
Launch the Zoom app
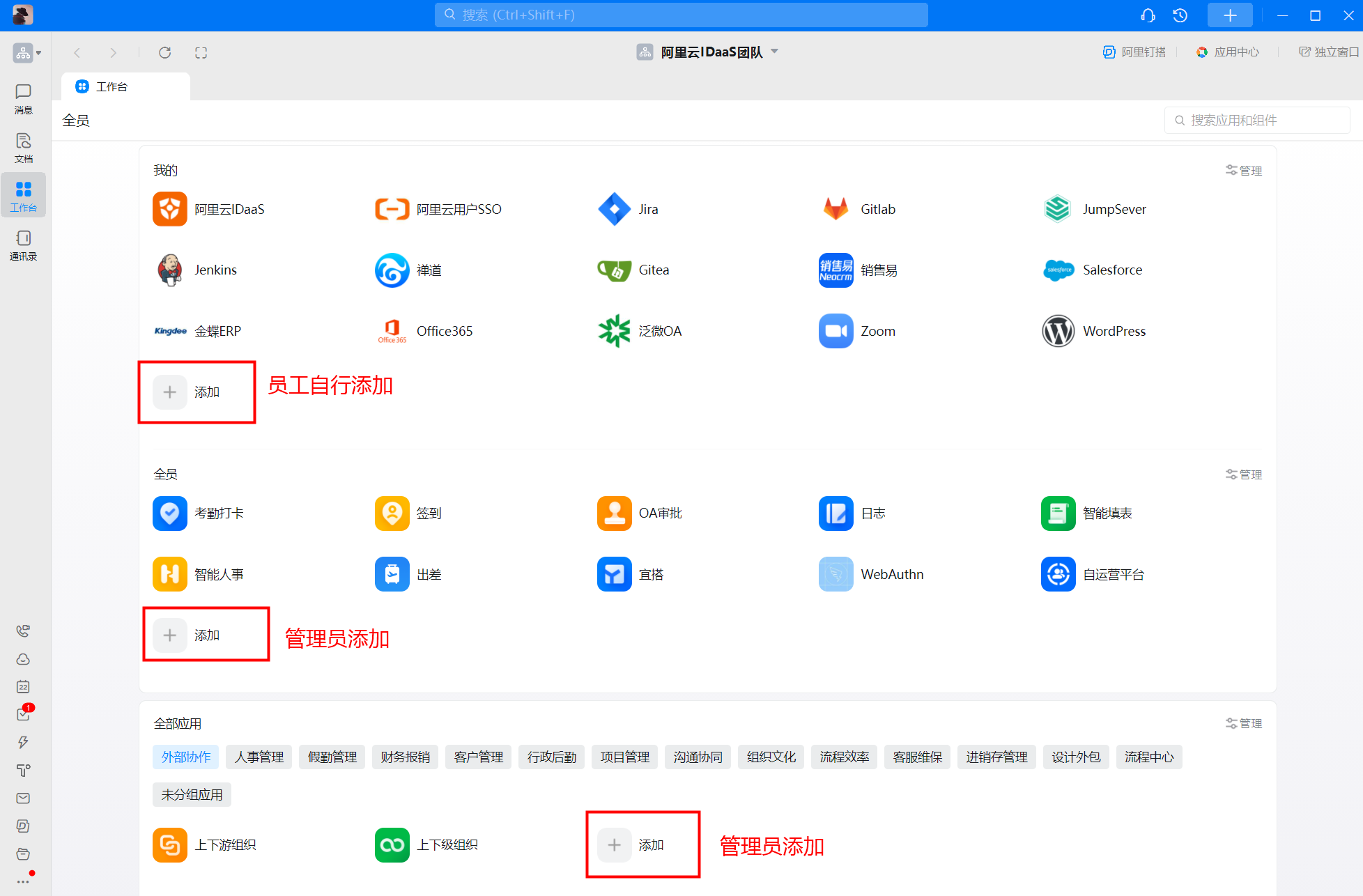click(858, 331)
